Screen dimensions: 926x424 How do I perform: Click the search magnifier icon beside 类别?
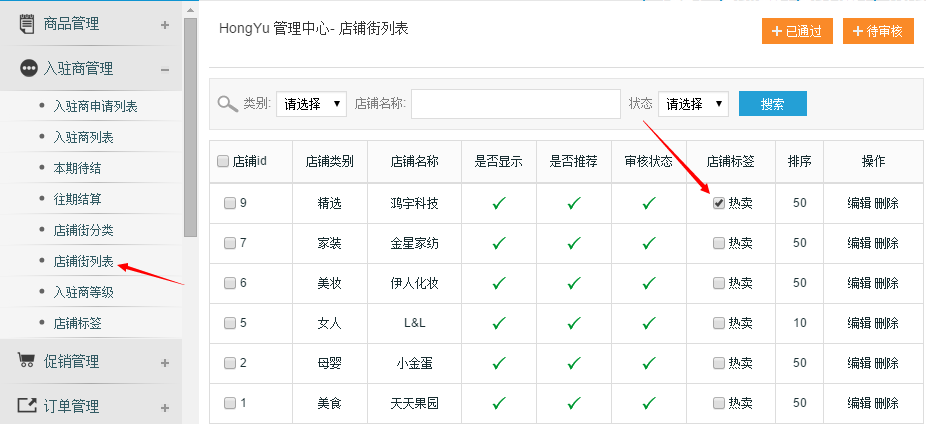227,104
